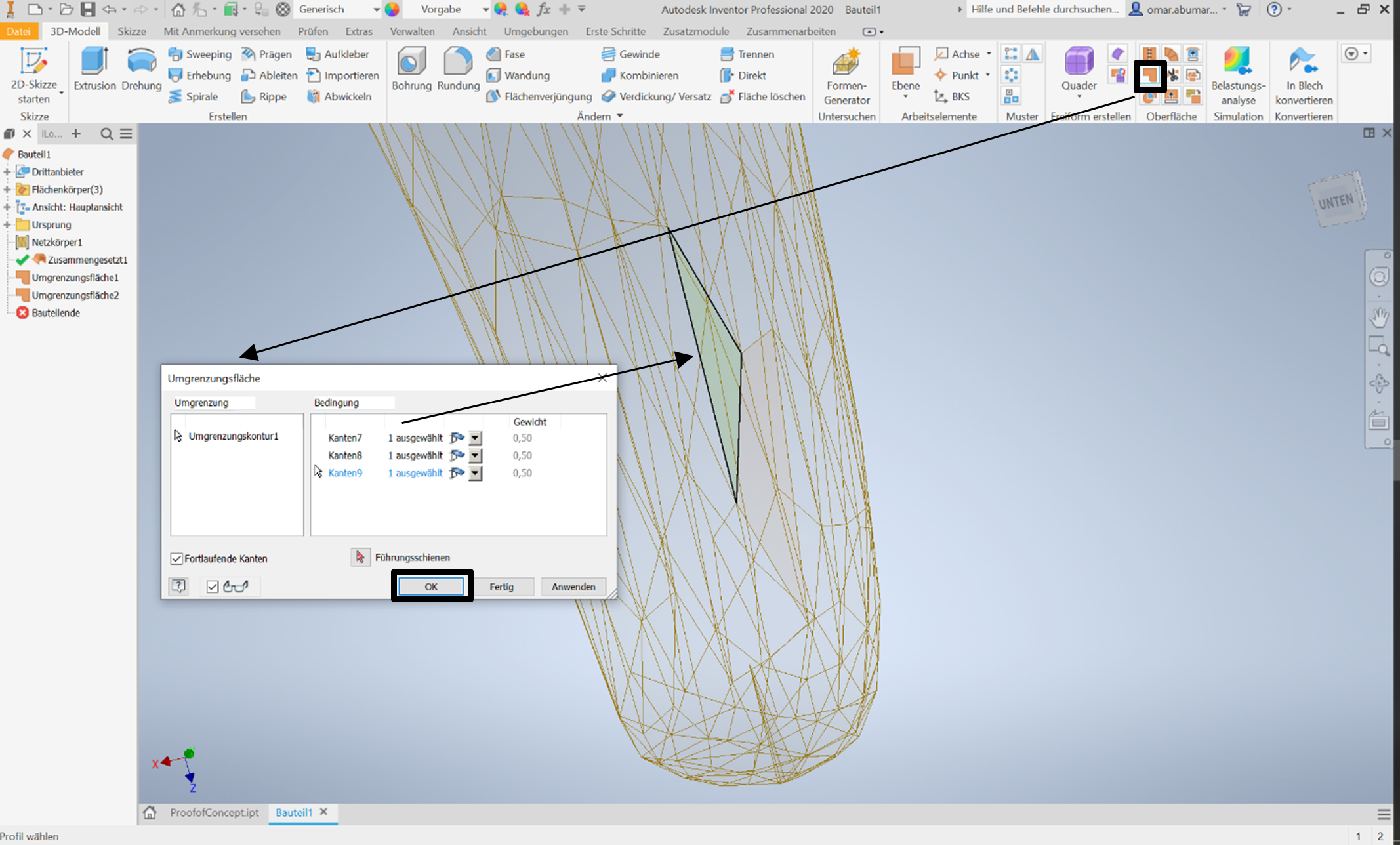Select the Umgrenzungsfläche tool in Oberfläche group
The image size is (1400, 845).
1151,75
